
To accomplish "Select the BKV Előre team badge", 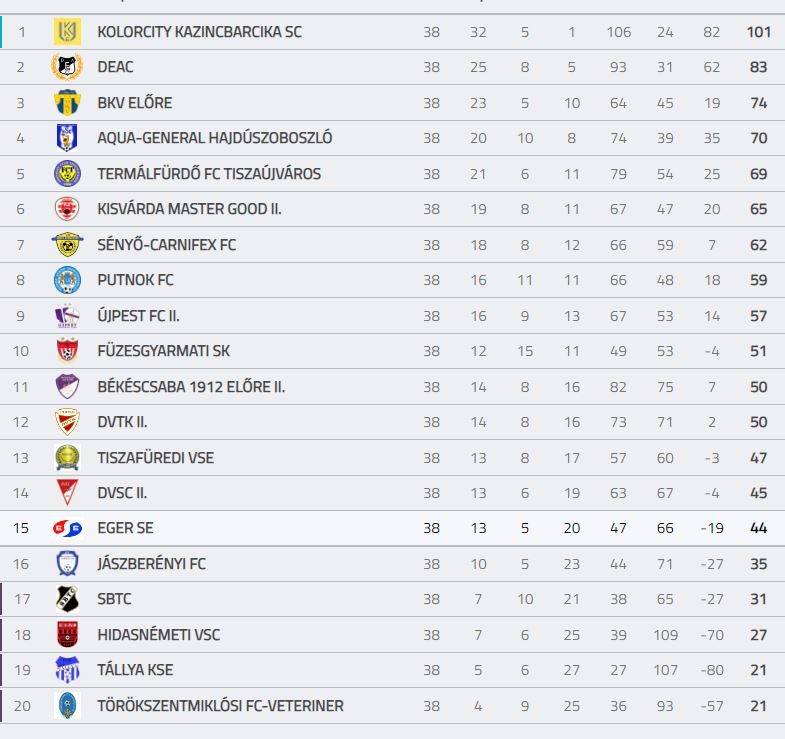I will 67,103.
